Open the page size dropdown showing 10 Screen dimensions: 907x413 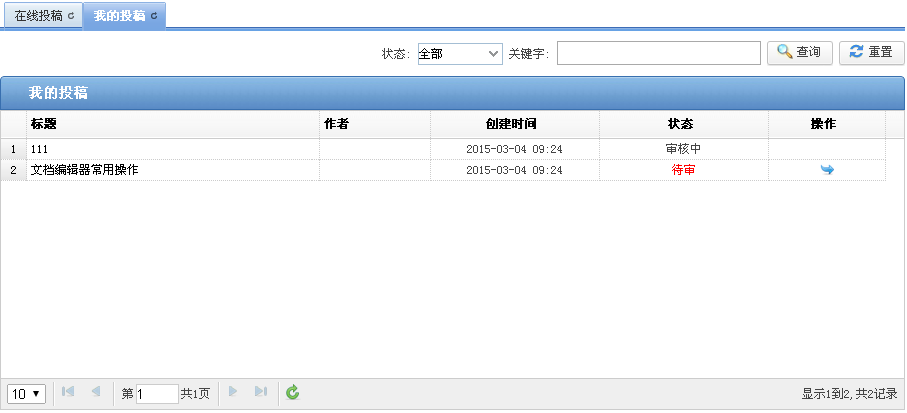tap(26, 393)
